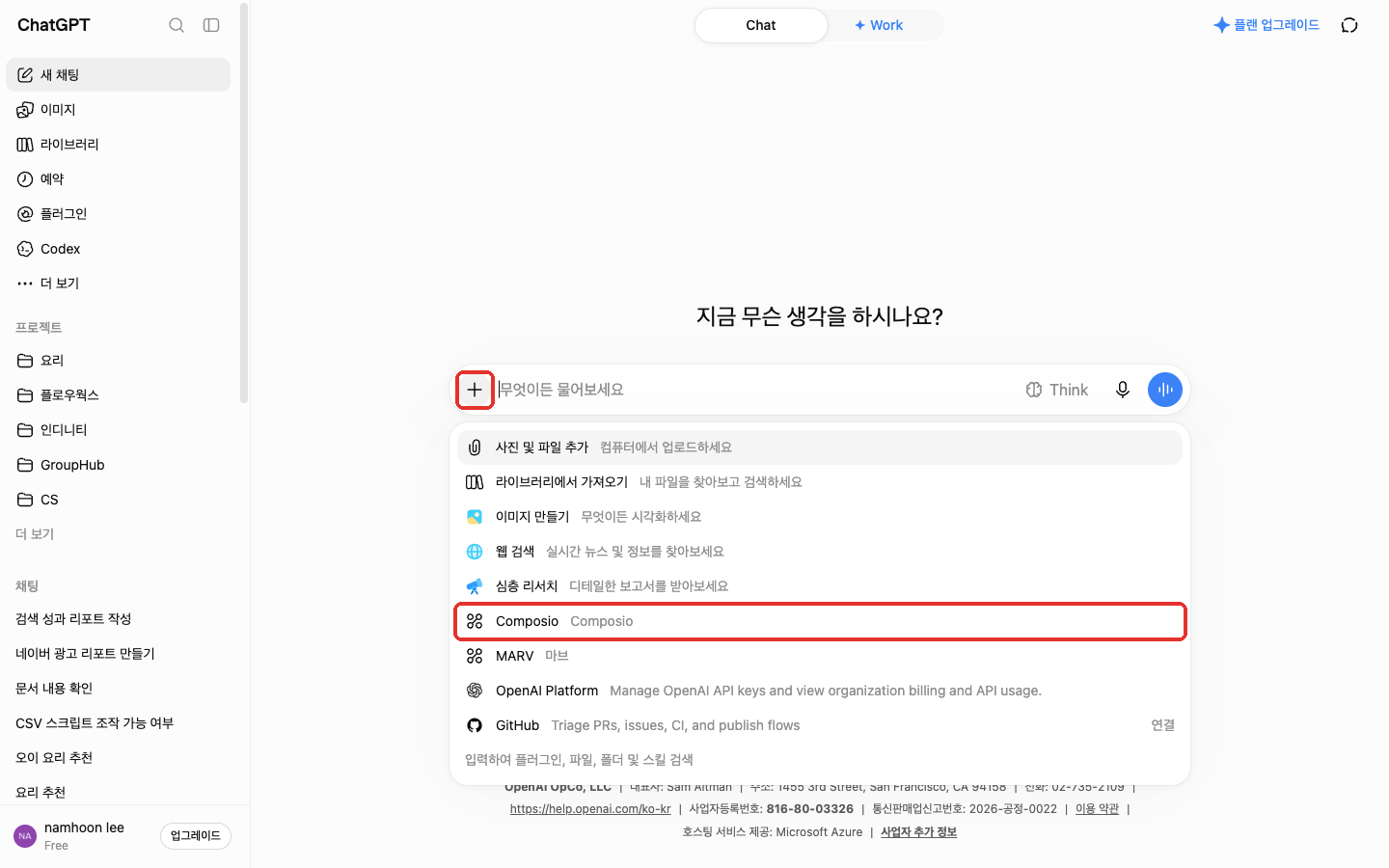Click 연결 next to GitHub
This screenshot has width=1389, height=868.
[1162, 725]
